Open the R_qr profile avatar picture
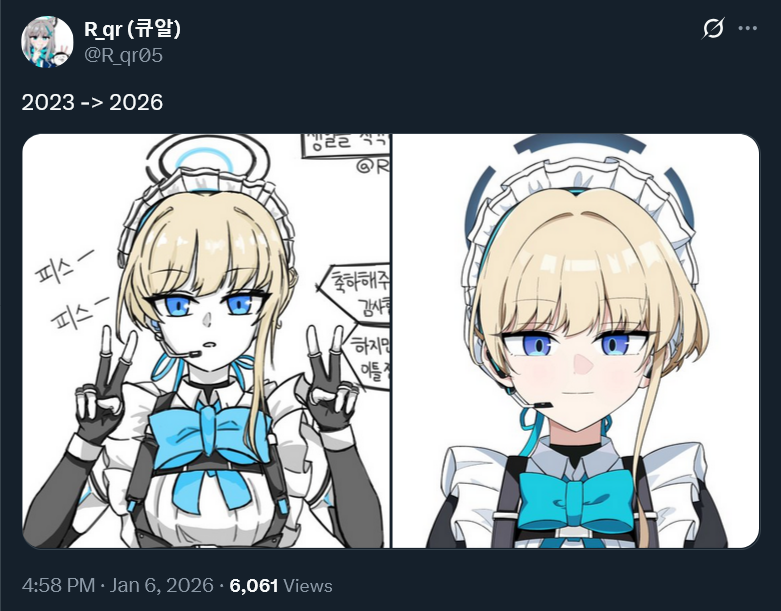 tap(47, 42)
